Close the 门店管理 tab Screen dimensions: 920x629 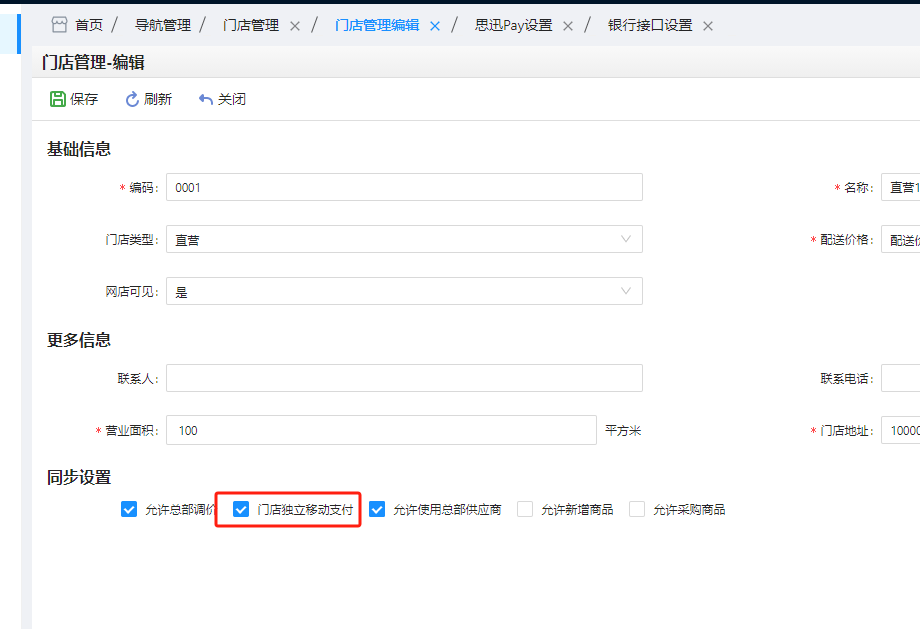295,26
